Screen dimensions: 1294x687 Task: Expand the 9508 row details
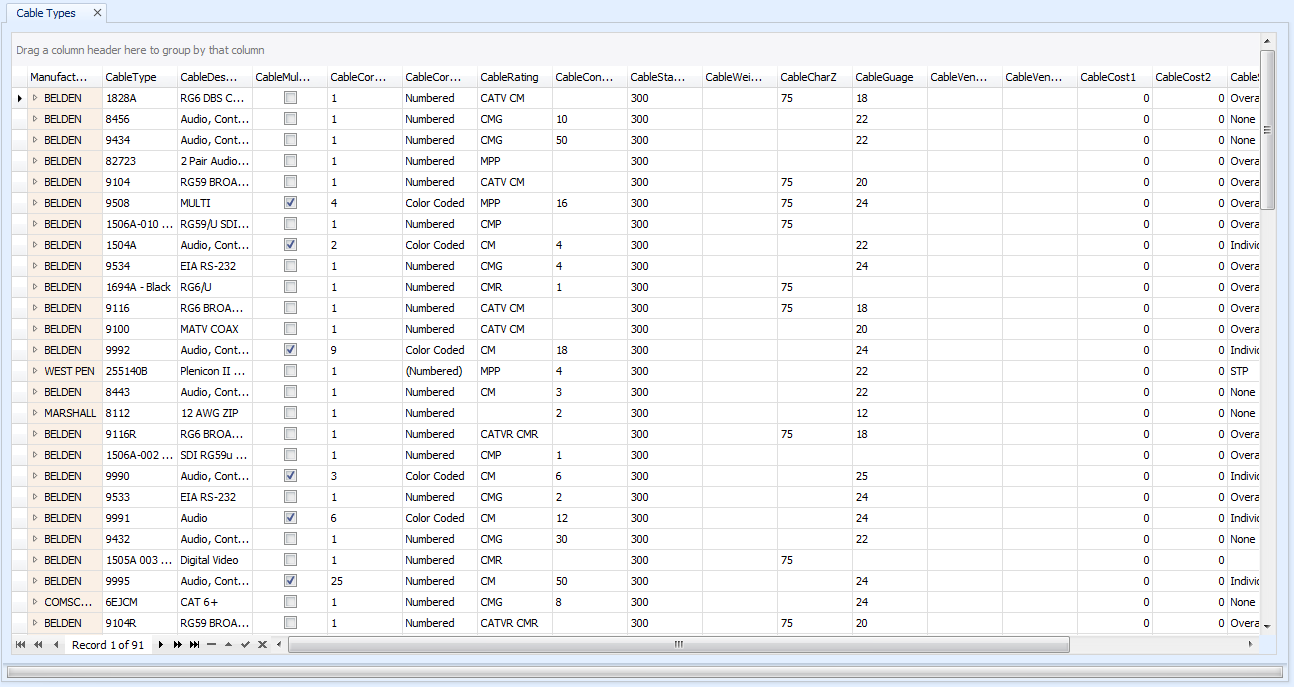click(35, 203)
